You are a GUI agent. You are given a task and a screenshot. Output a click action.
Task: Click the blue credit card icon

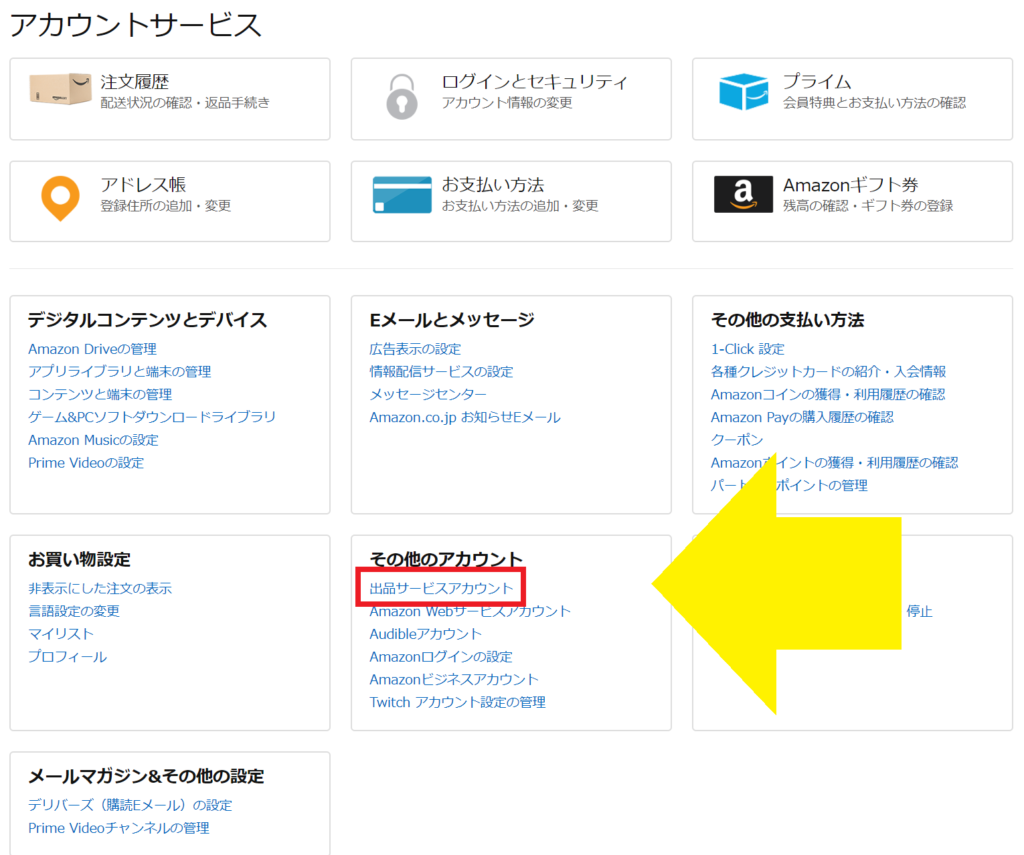(x=402, y=195)
